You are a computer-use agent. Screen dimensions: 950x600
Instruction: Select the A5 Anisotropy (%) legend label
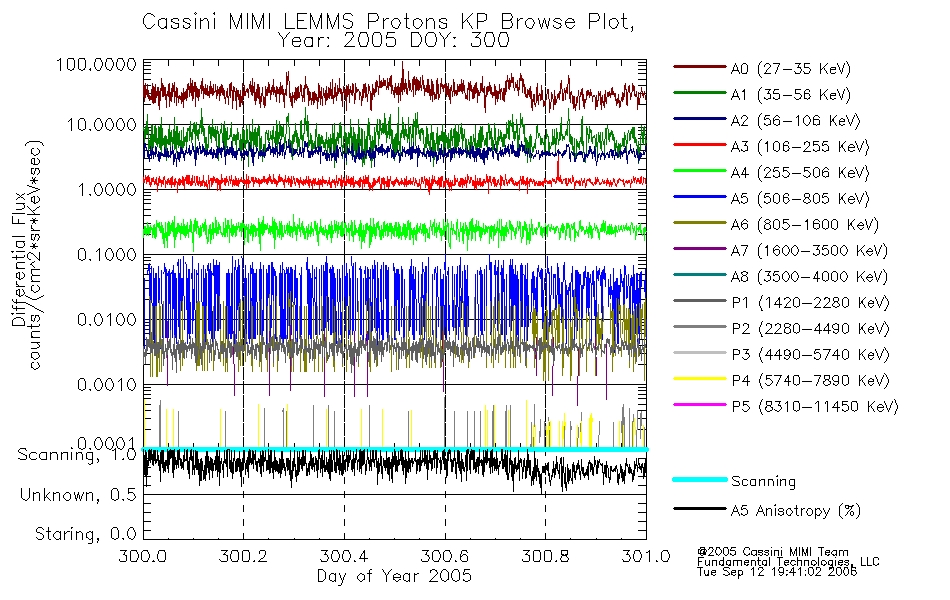click(x=796, y=510)
